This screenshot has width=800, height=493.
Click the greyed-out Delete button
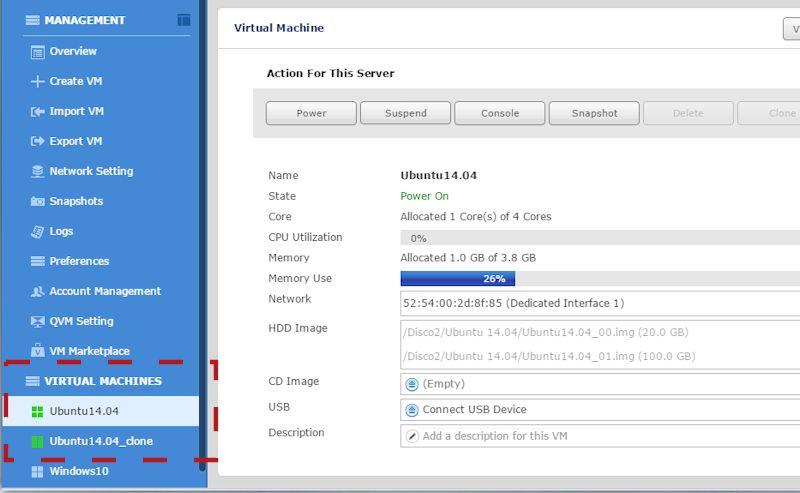point(688,113)
